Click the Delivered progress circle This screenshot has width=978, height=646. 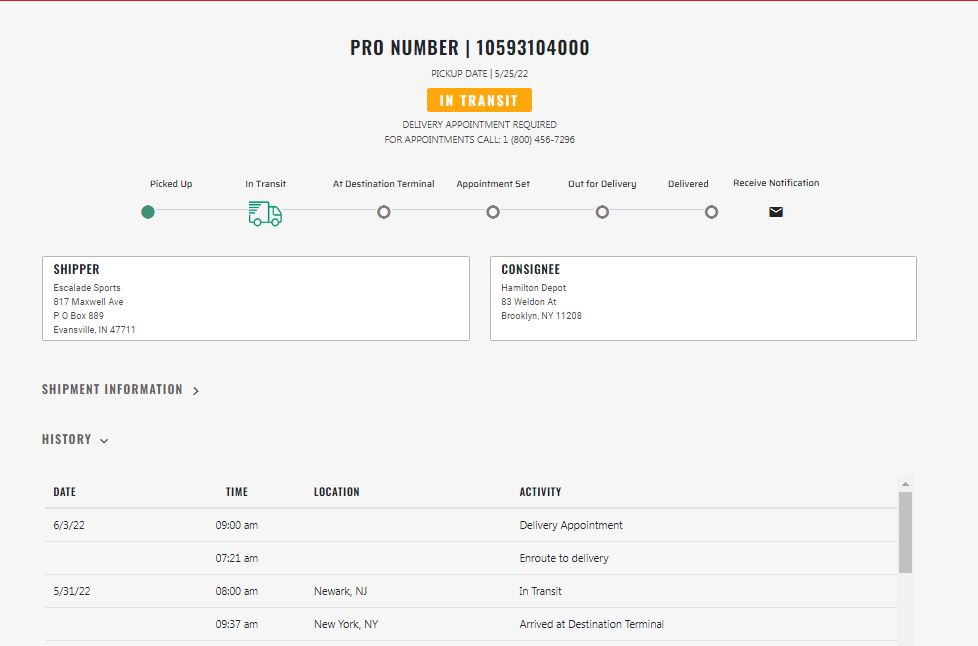pyautogui.click(x=711, y=212)
